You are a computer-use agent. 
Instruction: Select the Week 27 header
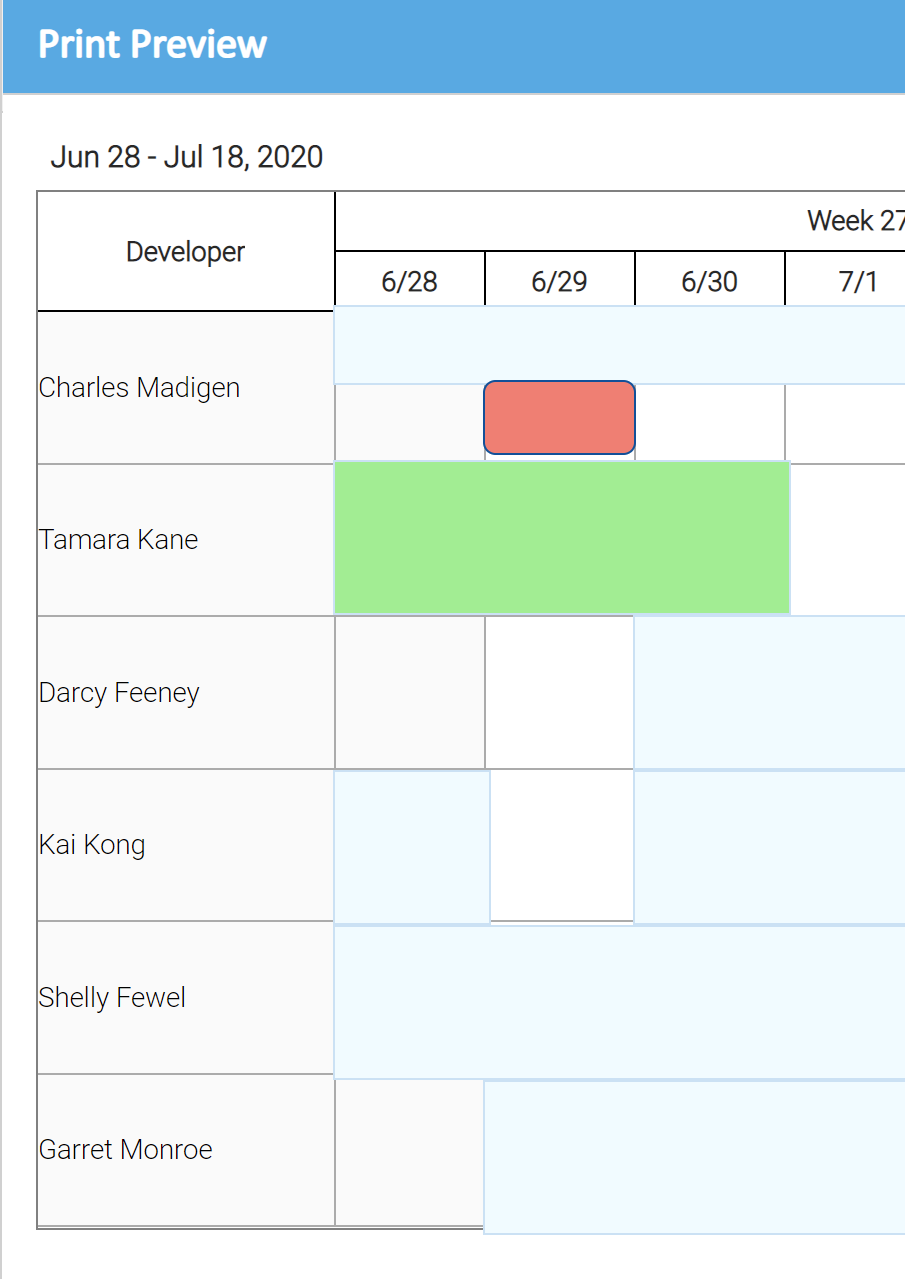[x=853, y=221]
